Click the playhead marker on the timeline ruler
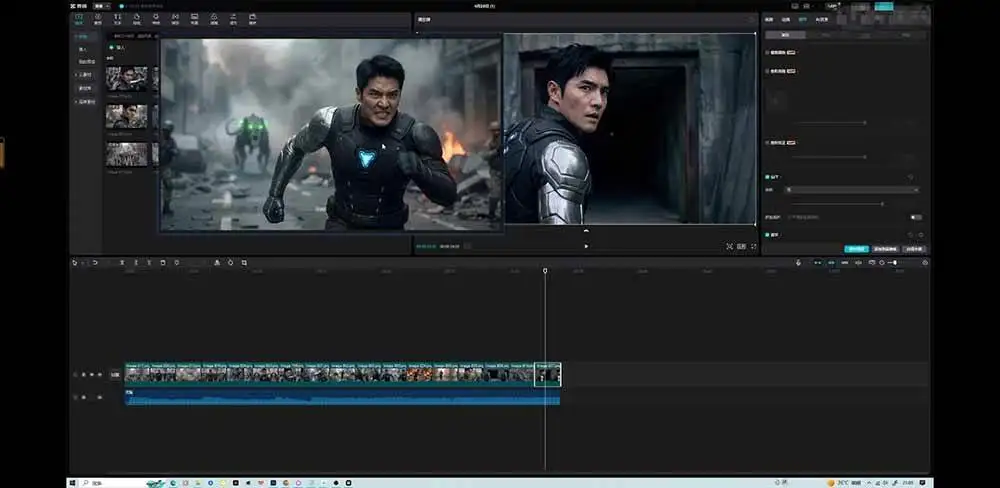1000x488 pixels. (545, 271)
